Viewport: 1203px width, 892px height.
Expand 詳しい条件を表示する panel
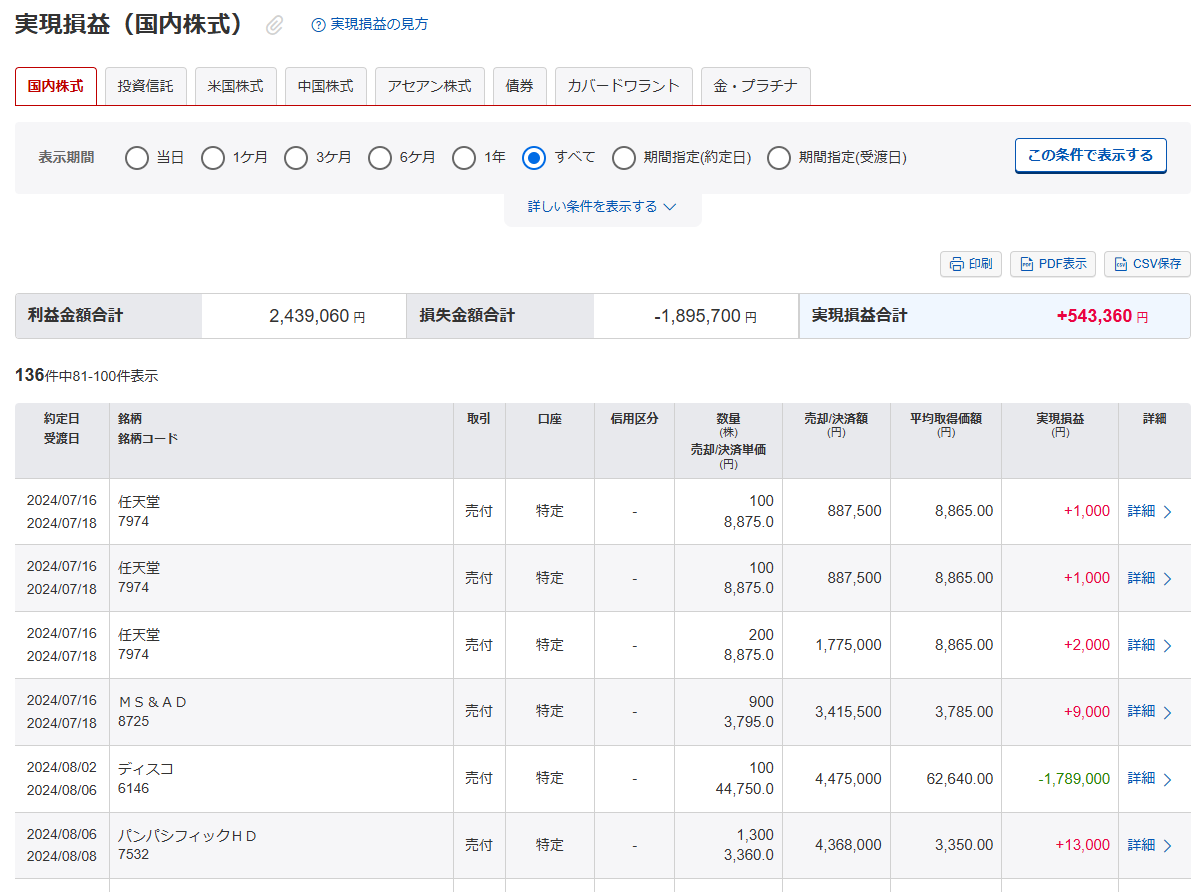[x=602, y=207]
